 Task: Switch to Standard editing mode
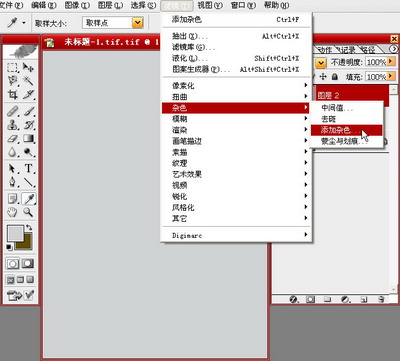click(x=13, y=264)
